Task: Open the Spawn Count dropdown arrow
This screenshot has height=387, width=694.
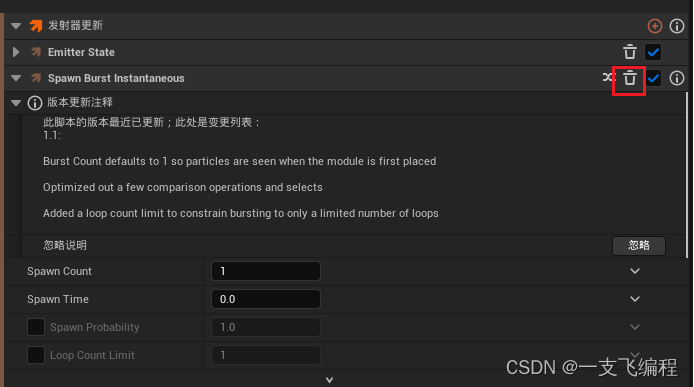Action: [x=635, y=271]
